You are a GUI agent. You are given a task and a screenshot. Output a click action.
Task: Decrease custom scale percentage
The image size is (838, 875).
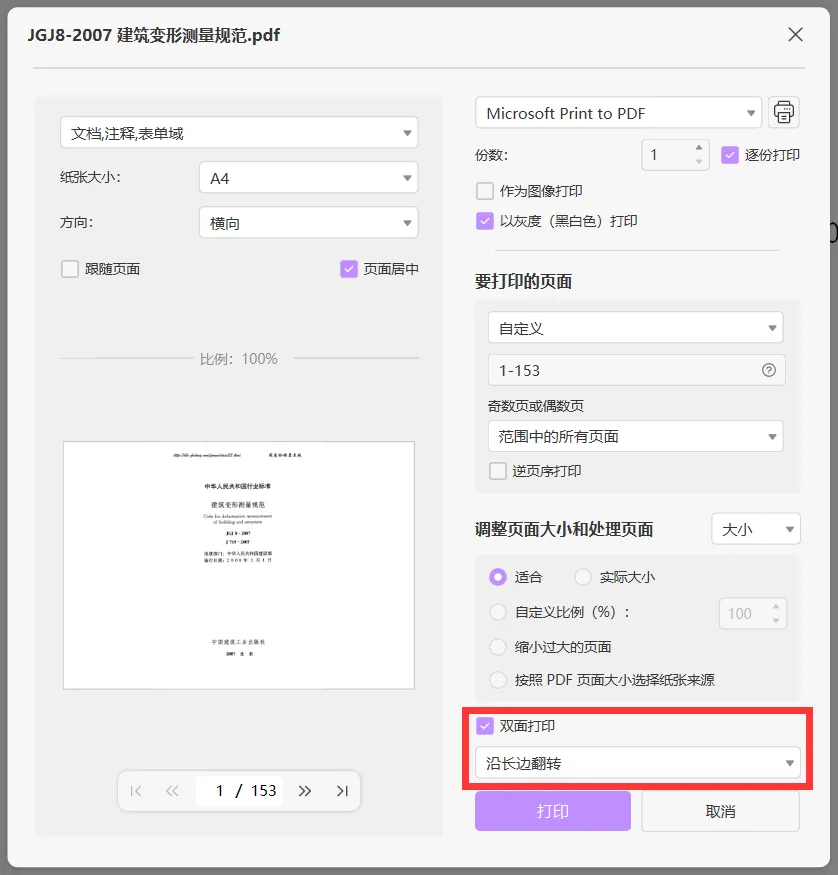[776, 621]
